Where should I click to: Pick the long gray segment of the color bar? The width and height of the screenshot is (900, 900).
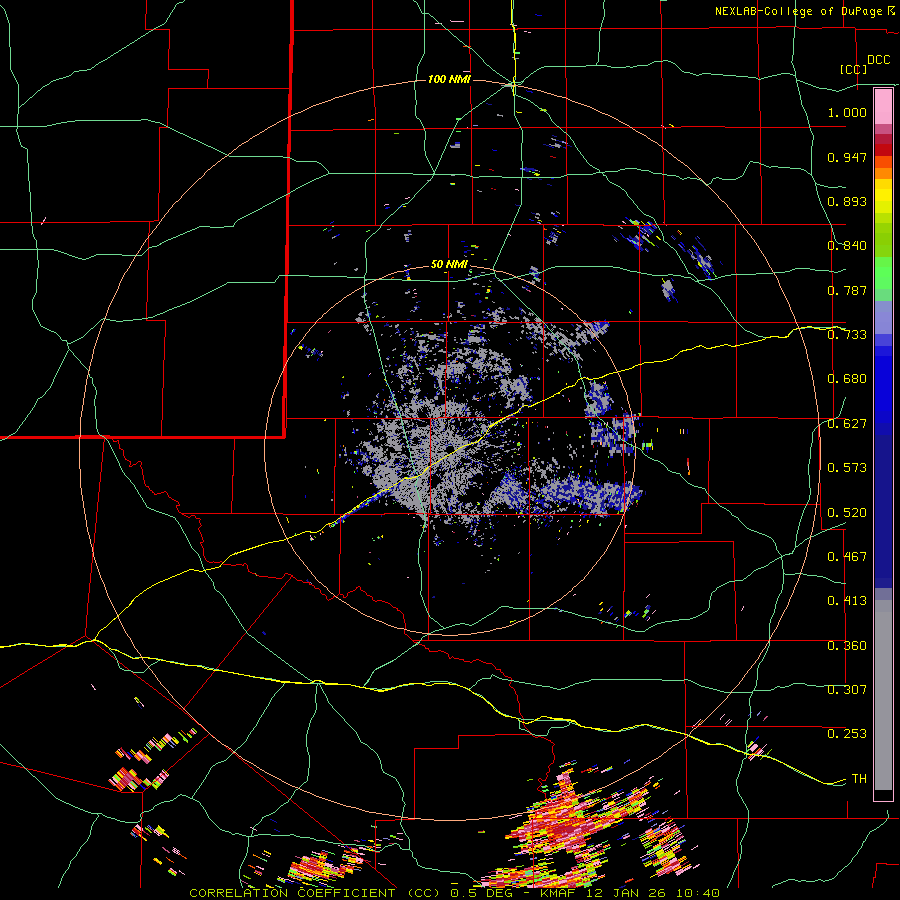pyautogui.click(x=883, y=695)
